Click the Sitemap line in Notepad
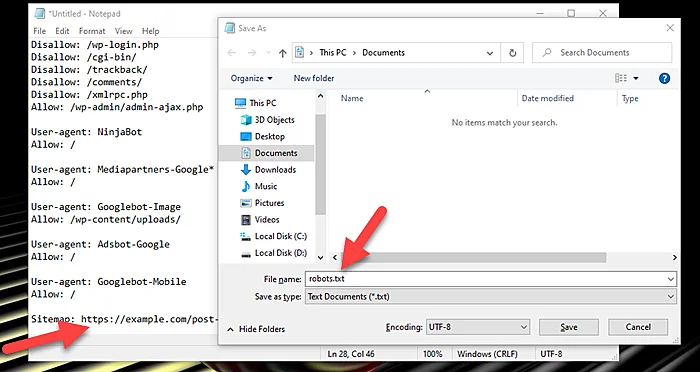Image resolution: width=700 pixels, height=372 pixels. pyautogui.click(x=124, y=319)
